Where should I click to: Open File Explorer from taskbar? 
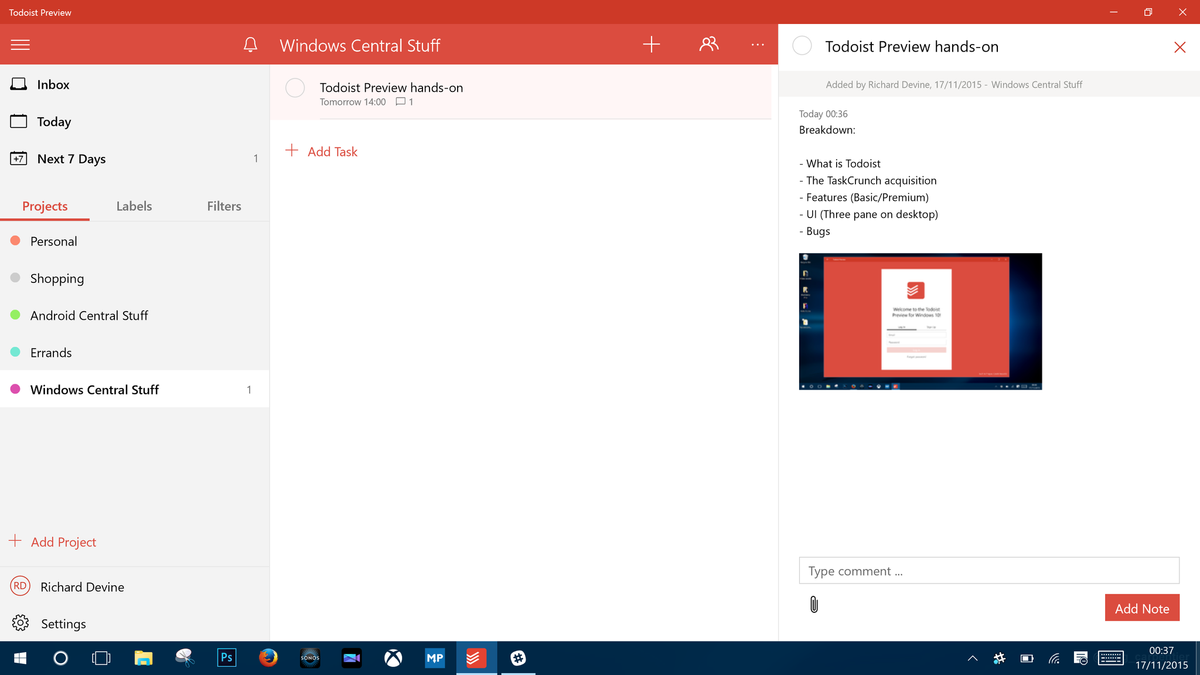(143, 658)
